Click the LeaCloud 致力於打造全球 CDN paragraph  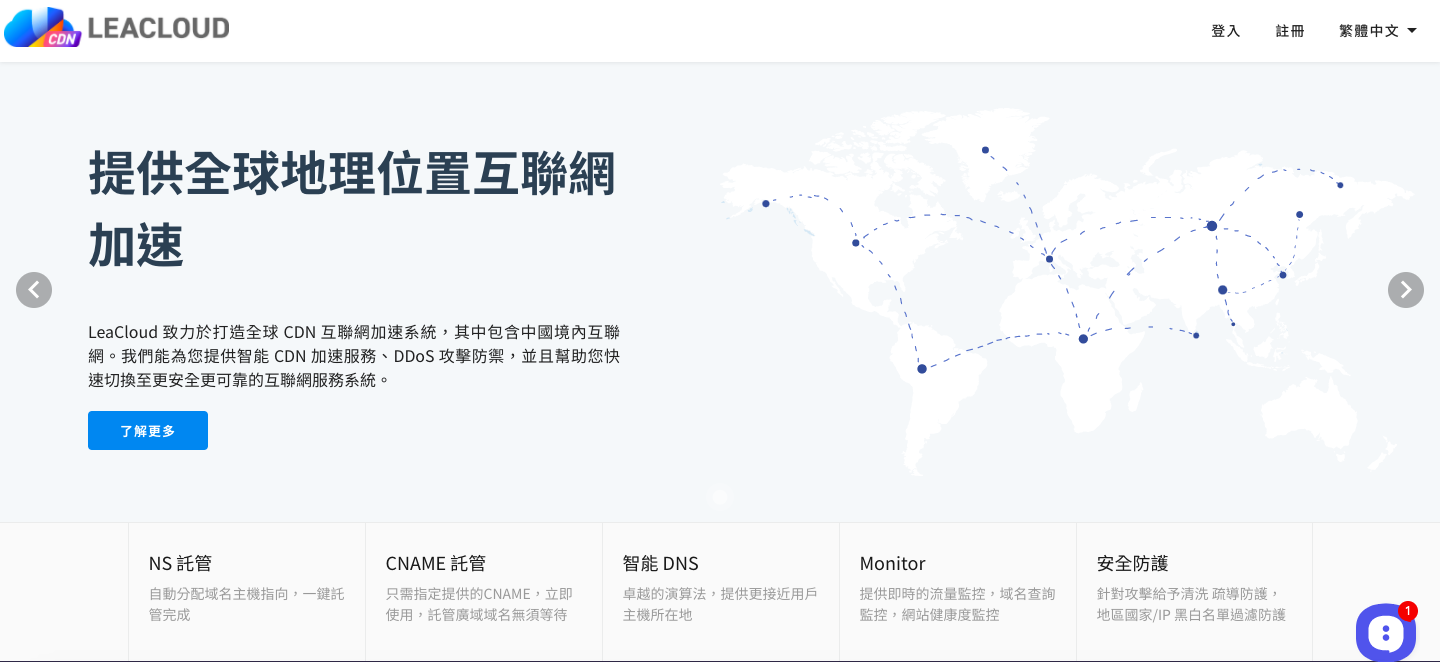[x=354, y=356]
